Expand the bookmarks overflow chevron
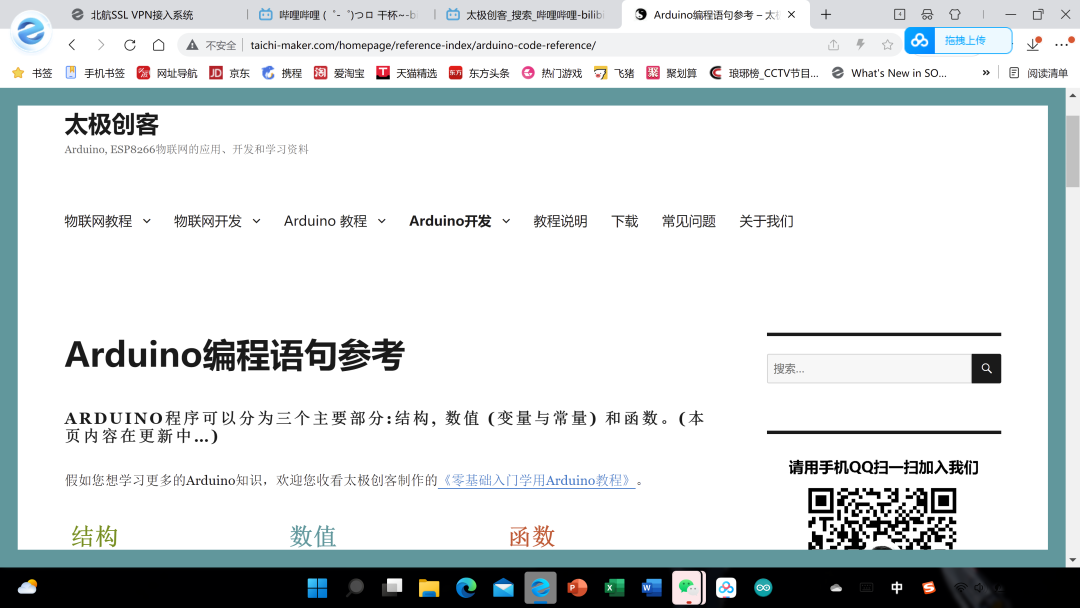 pyautogui.click(x=986, y=73)
